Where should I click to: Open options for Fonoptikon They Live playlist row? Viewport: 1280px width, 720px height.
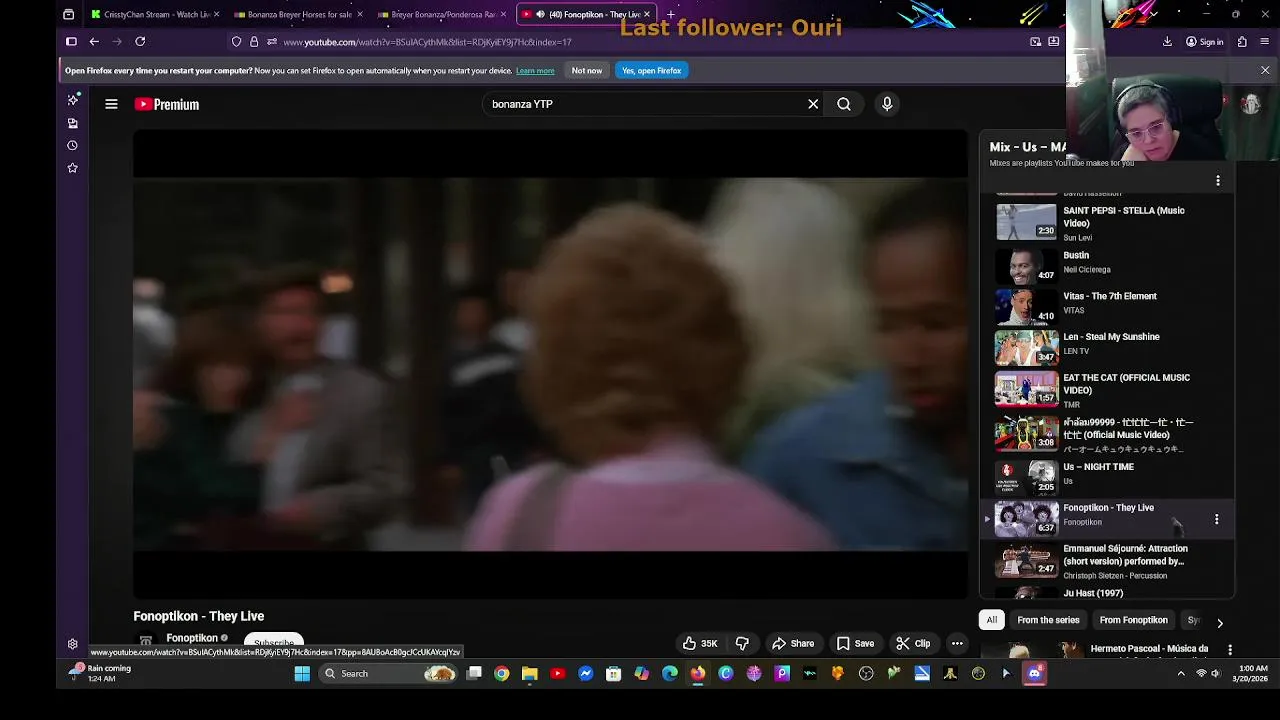point(1216,520)
